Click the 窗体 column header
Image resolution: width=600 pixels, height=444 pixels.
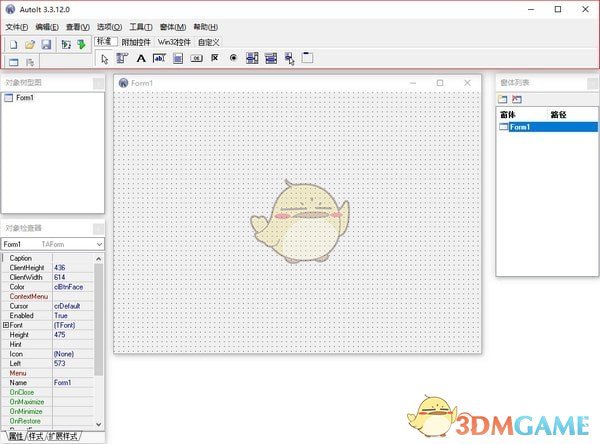click(x=508, y=114)
